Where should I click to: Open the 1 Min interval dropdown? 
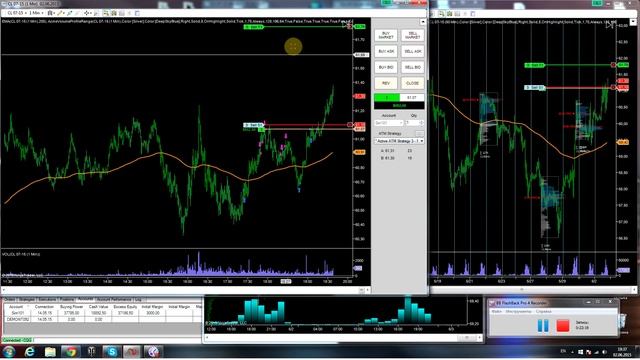tap(36, 13)
